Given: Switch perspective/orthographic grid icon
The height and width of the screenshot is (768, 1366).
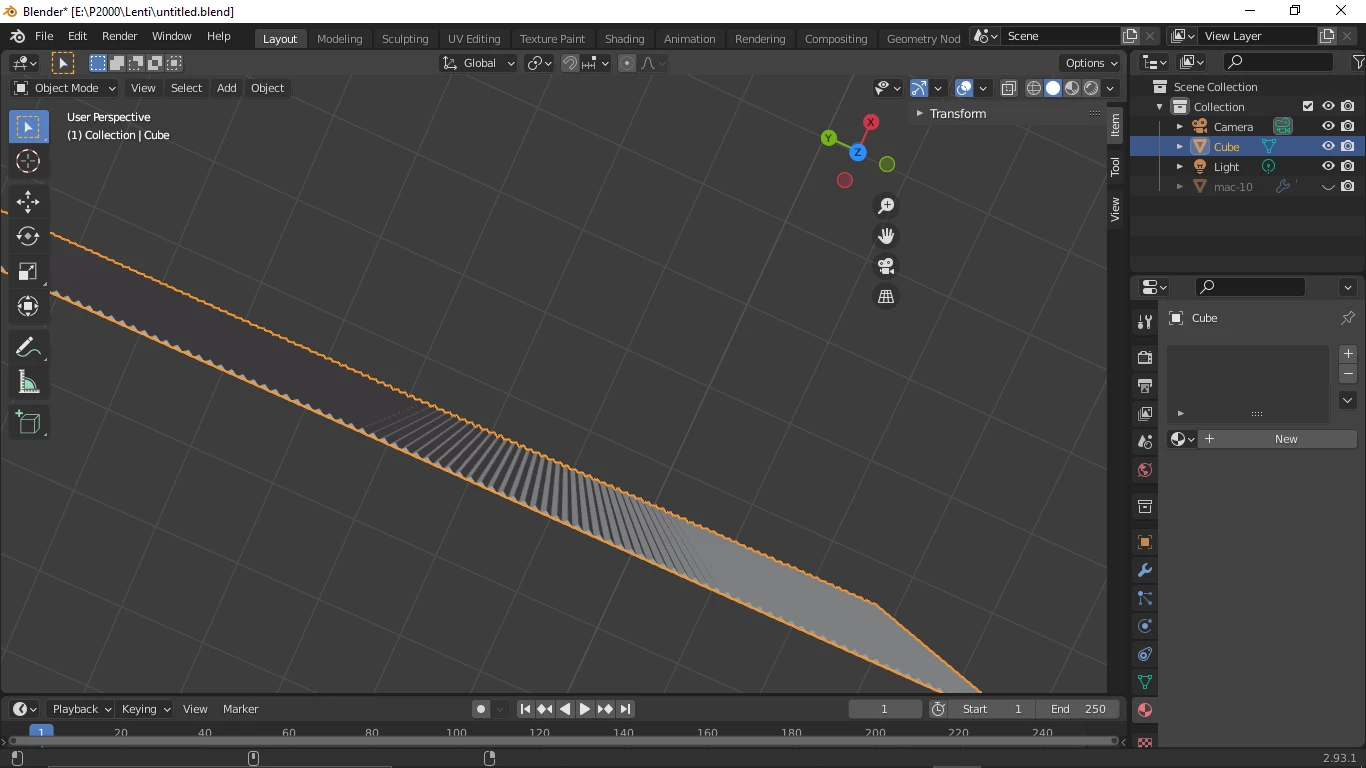Looking at the screenshot, I should (886, 296).
